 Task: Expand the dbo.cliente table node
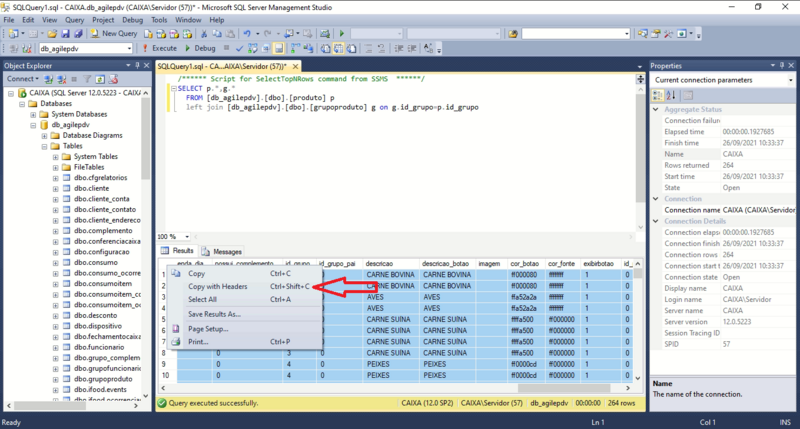(56, 189)
